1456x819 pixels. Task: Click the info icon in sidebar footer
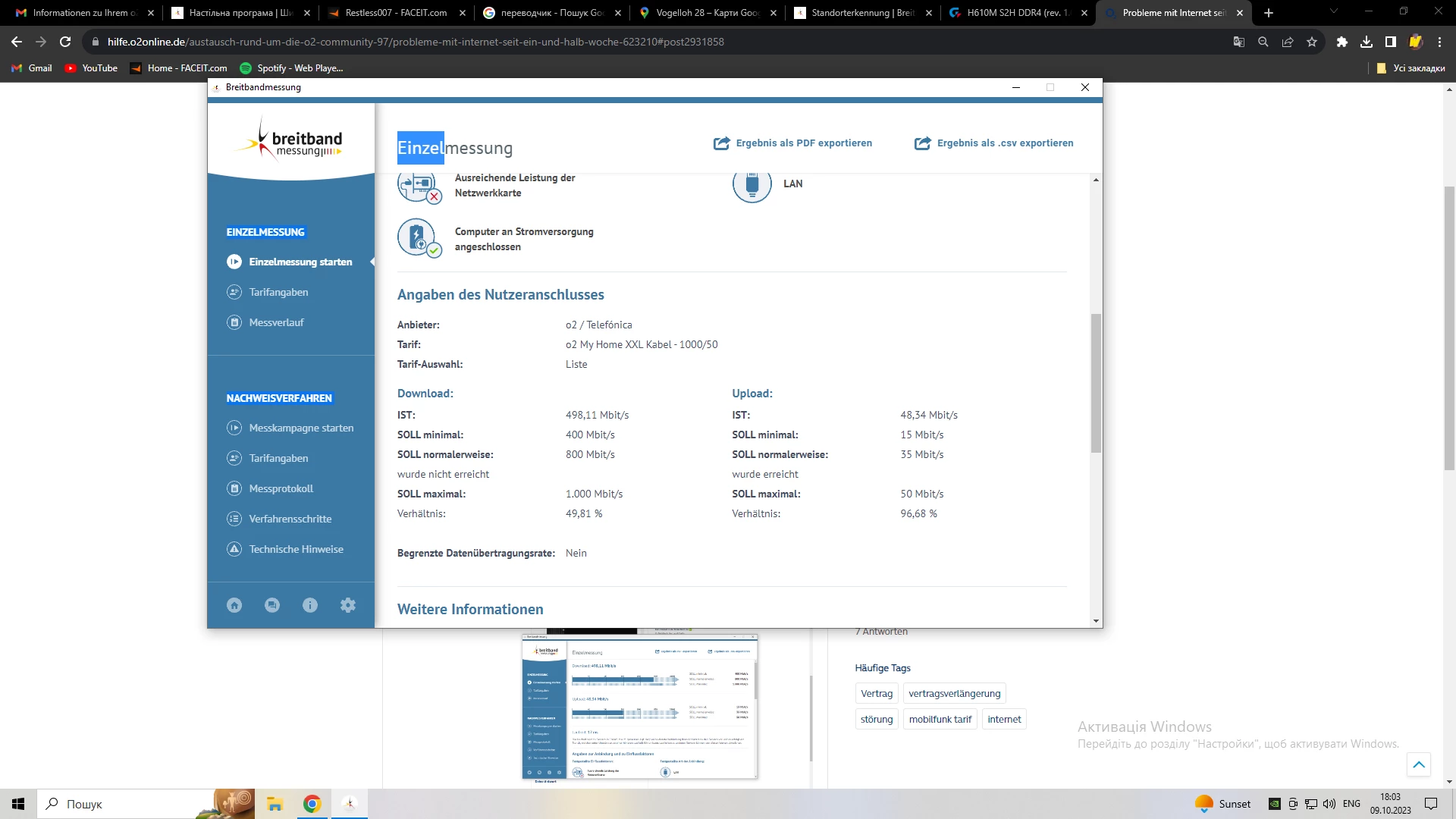(310, 605)
